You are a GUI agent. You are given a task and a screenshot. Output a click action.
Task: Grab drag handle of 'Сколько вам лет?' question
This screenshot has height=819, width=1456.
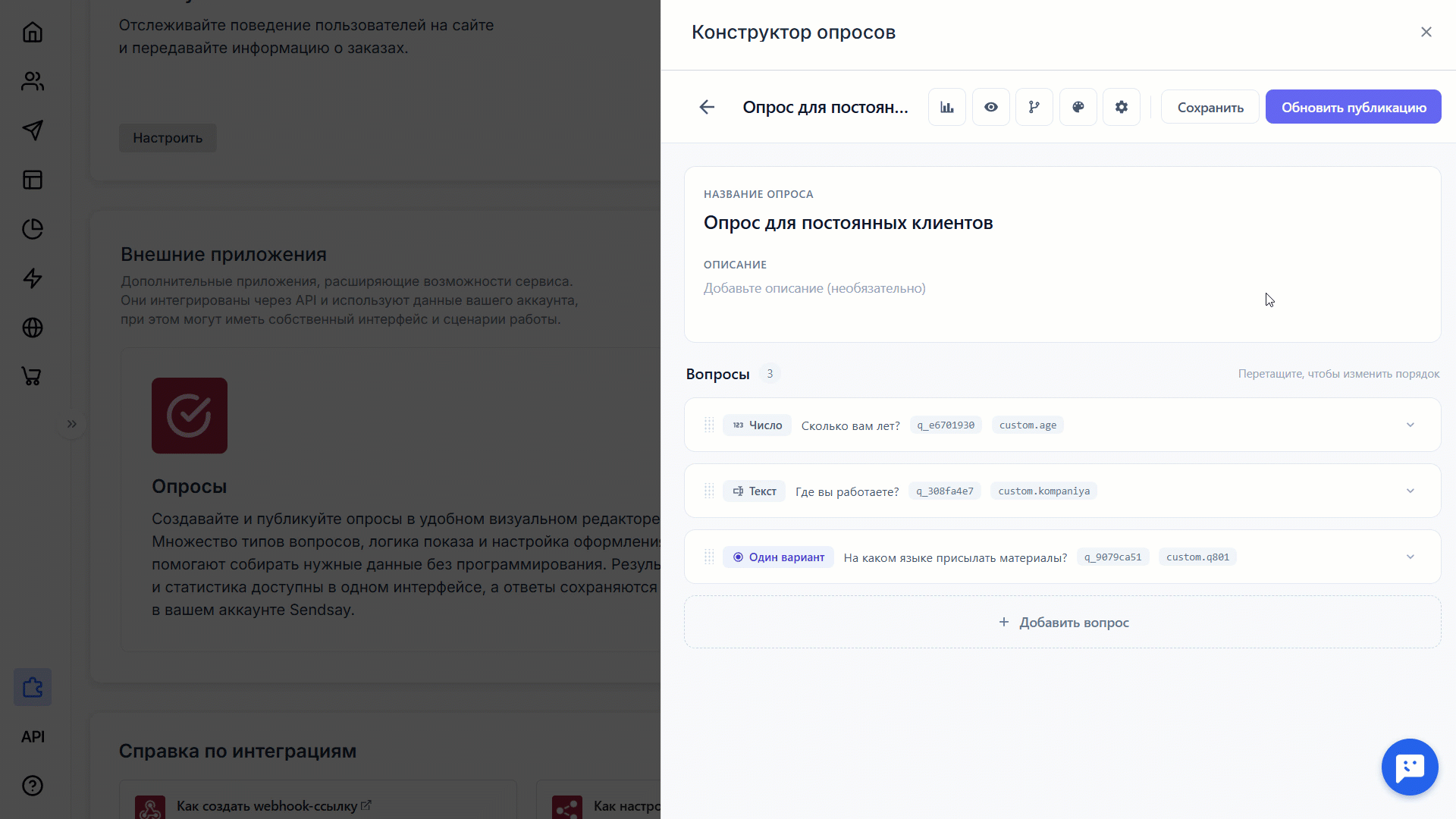709,425
